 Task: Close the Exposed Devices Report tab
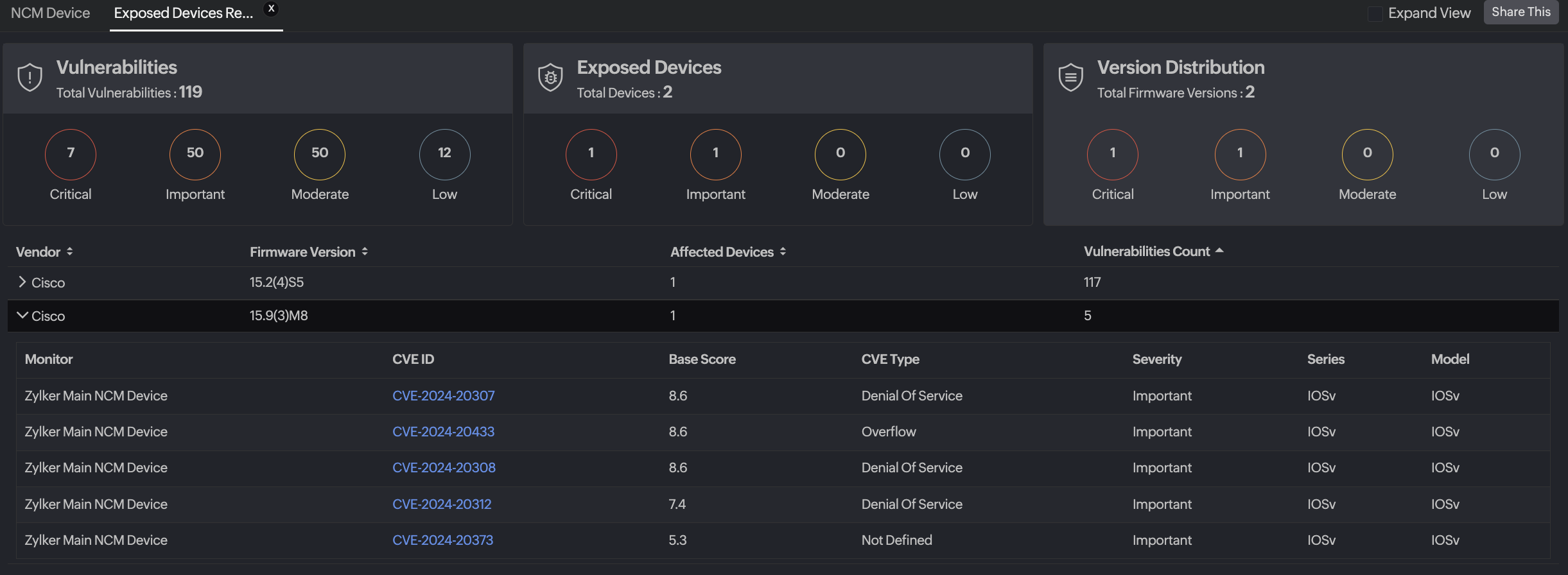[x=271, y=9]
